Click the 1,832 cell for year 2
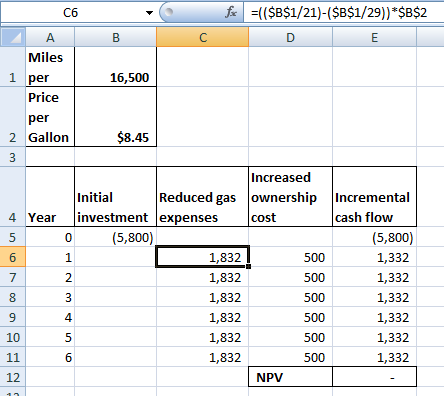Image resolution: width=444 pixels, height=396 pixels. (x=203, y=277)
